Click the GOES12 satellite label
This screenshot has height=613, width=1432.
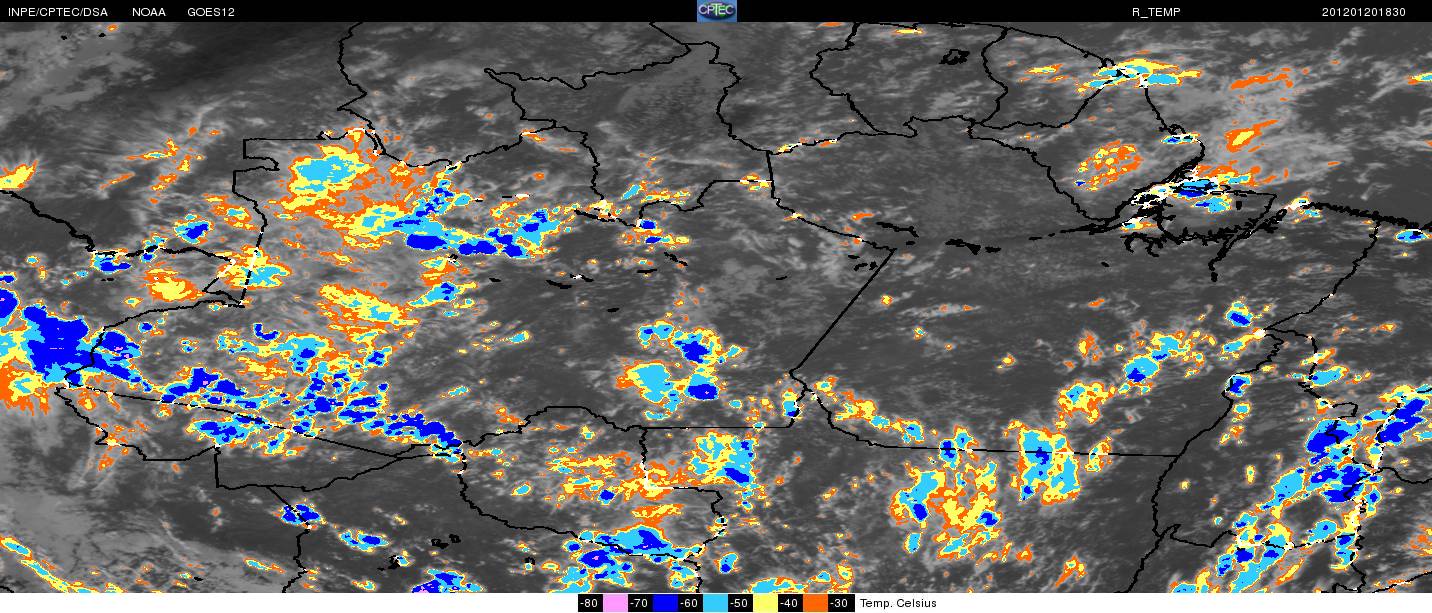211,12
